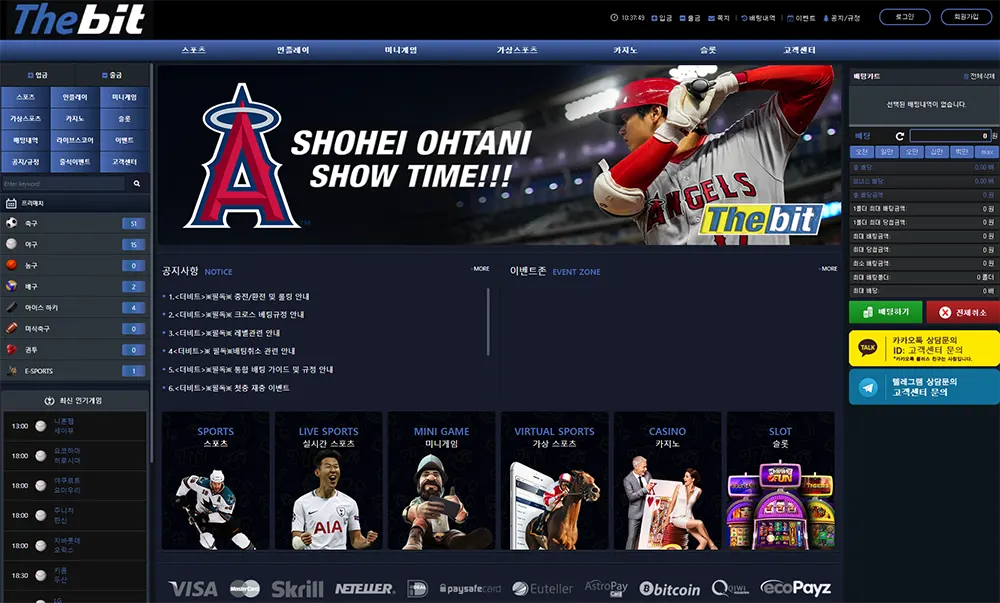Screen dimensions: 1000x603
Task: Click the notice list vertical scrollbar
Action: tap(488, 321)
